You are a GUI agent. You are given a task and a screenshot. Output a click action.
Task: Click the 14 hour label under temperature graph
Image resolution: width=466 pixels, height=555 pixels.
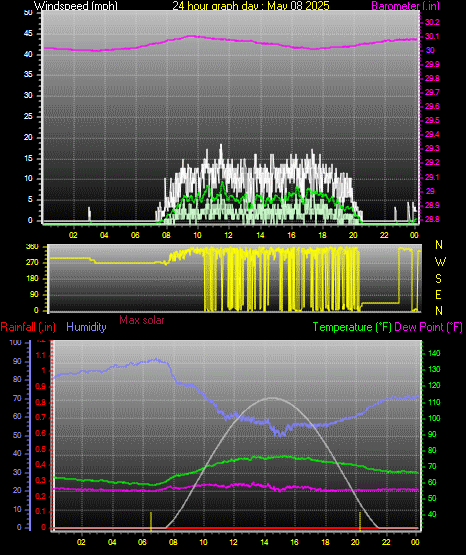264,542
